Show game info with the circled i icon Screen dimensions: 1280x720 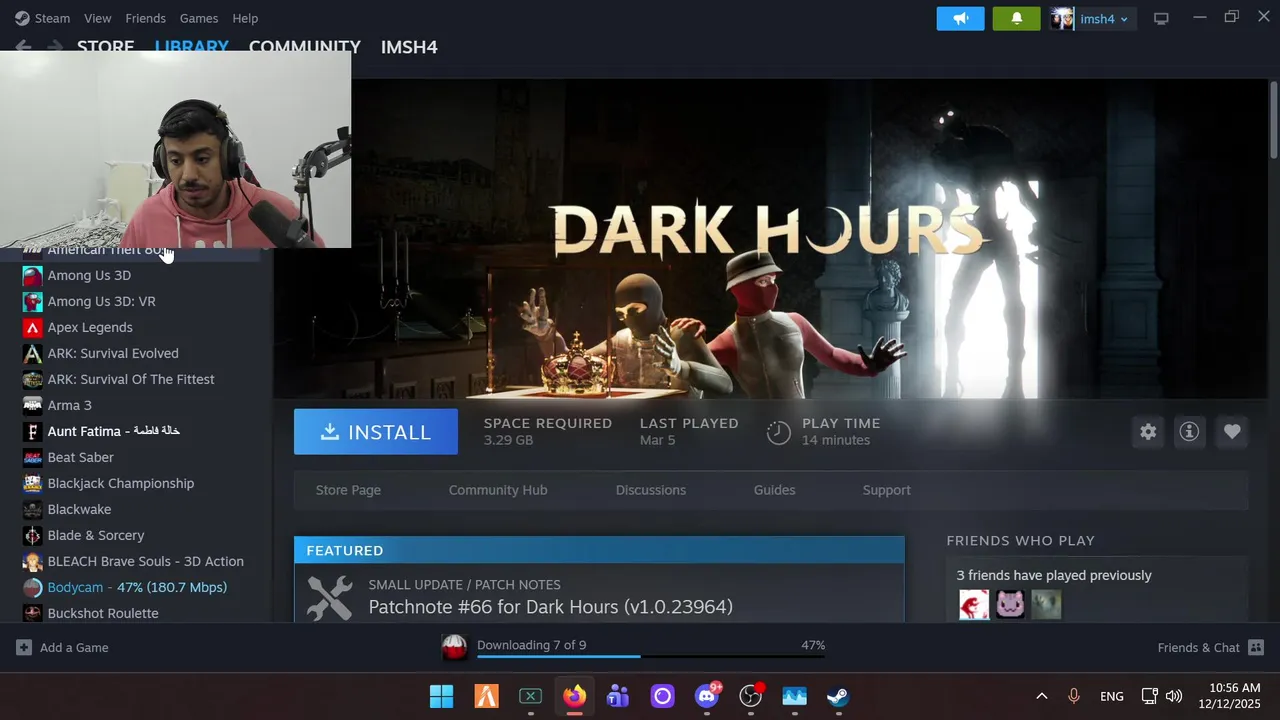(x=1189, y=432)
